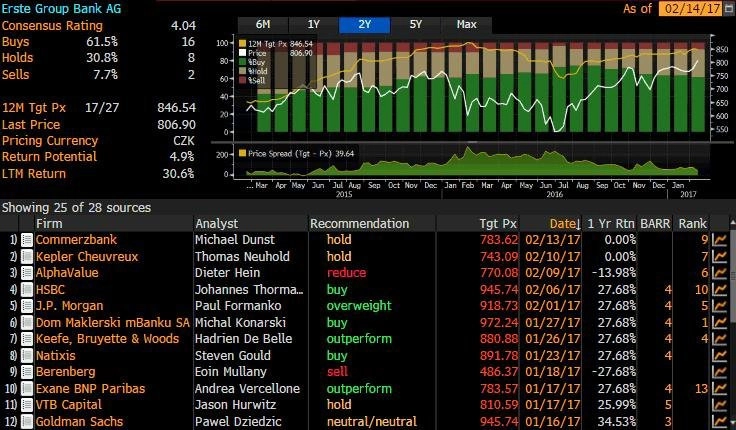This screenshot has width=736, height=430.
Task: Select Berenberg's sell recommendation cell
Action: coord(337,372)
